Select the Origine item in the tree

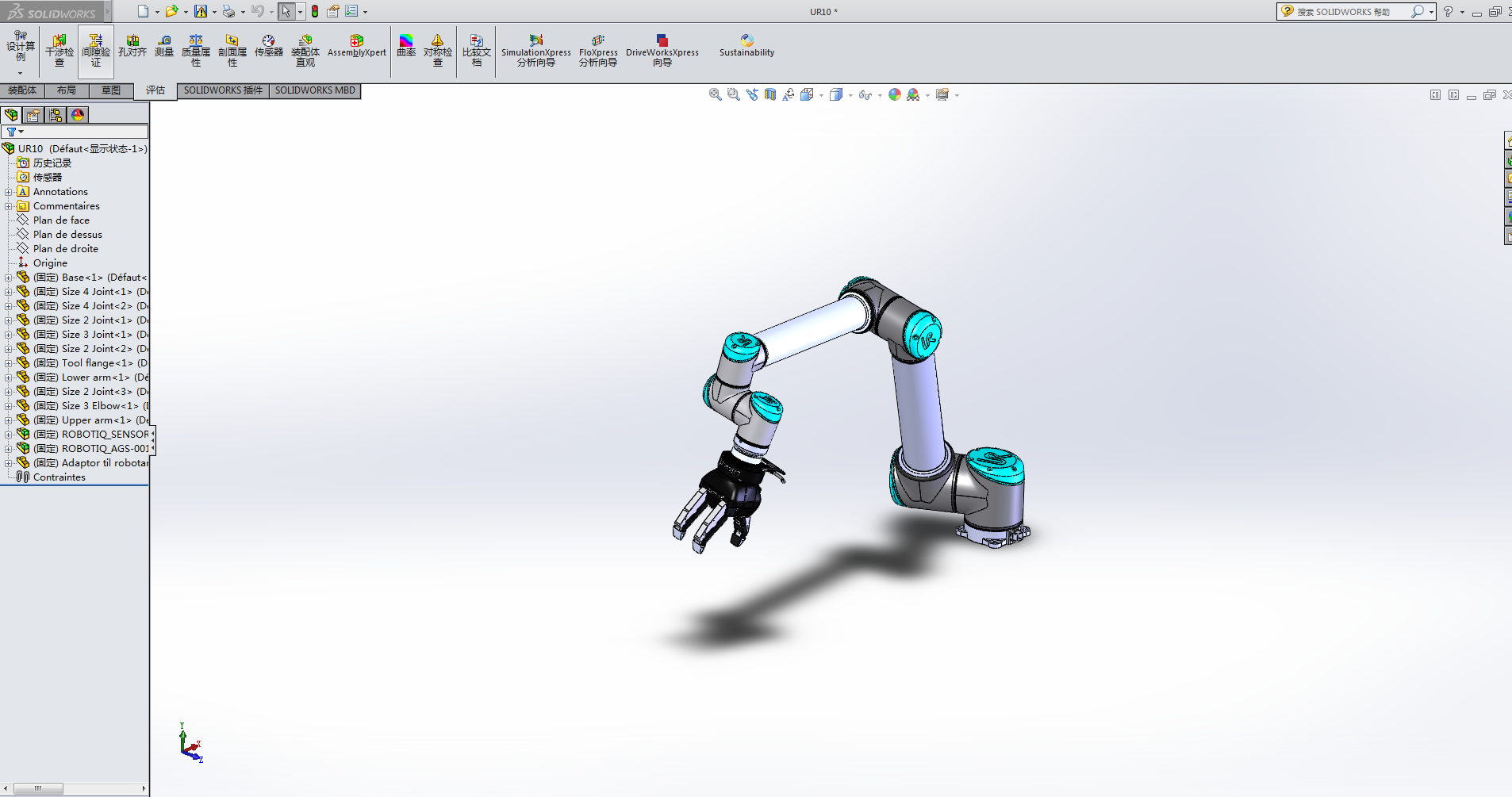[x=50, y=263]
